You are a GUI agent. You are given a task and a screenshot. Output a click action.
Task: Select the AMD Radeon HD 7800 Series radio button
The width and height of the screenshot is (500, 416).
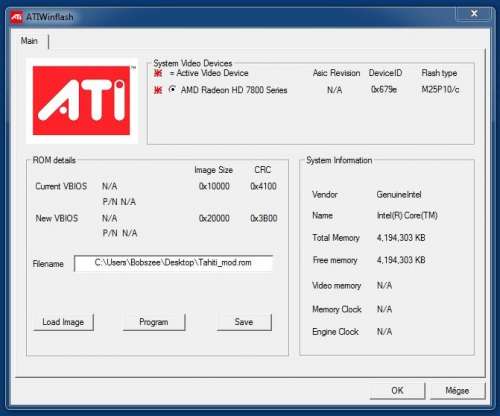(172, 89)
